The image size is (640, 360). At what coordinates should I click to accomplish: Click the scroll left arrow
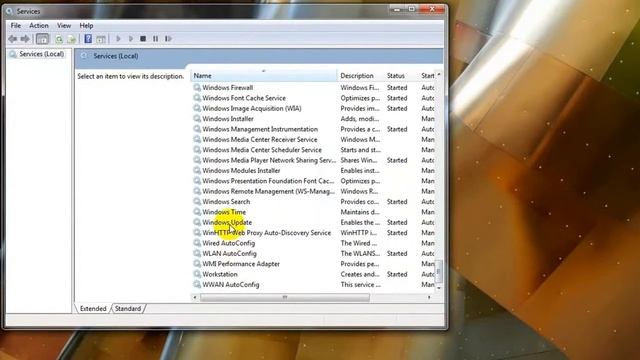195,298
